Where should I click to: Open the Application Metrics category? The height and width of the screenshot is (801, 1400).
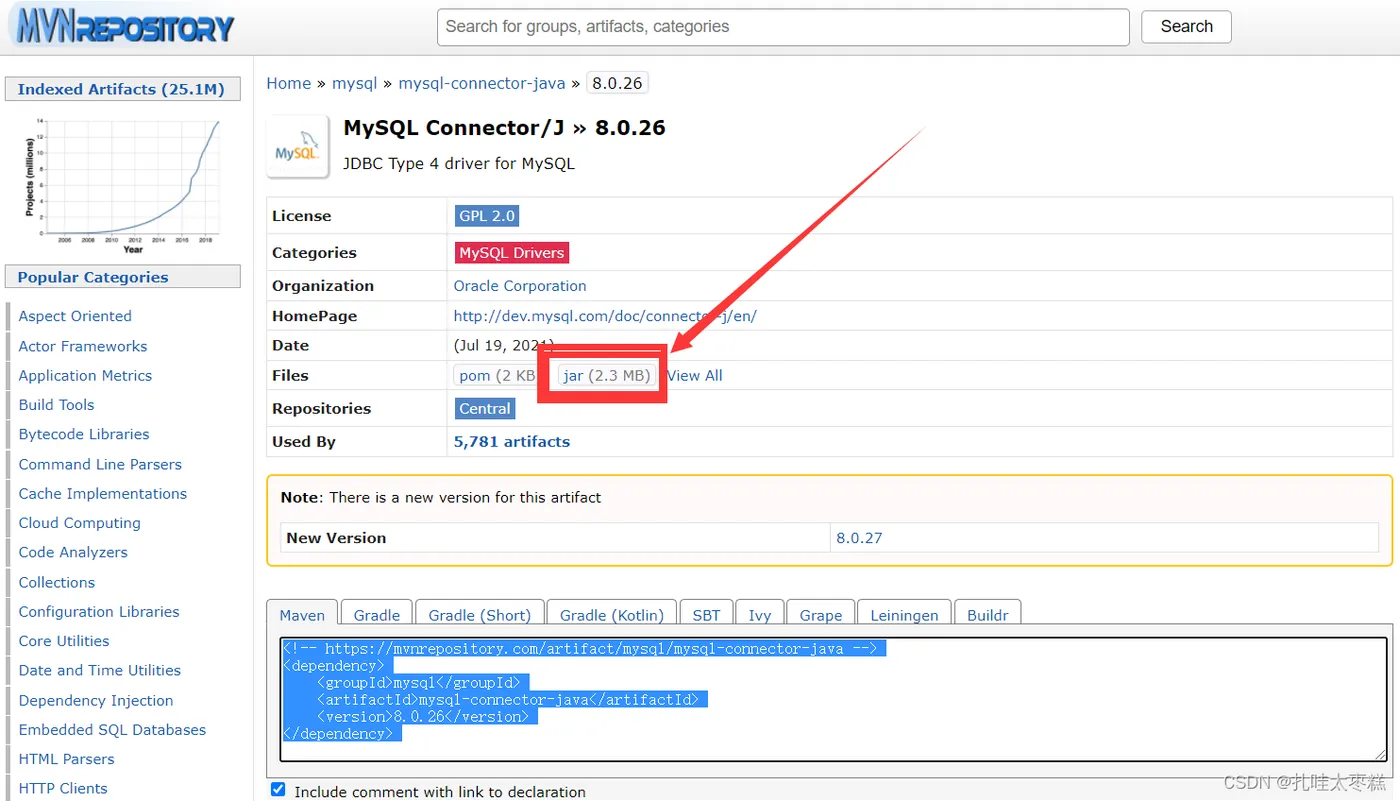pyautogui.click(x=85, y=375)
